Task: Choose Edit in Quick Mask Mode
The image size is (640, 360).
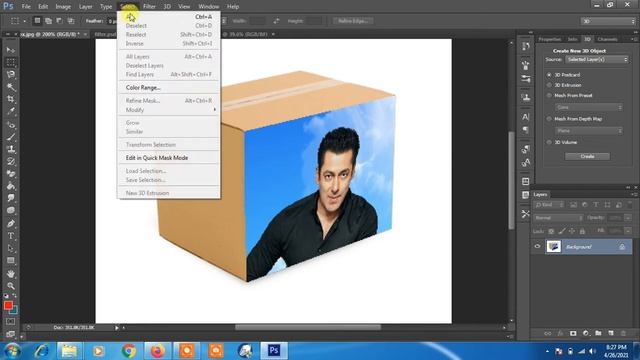Action: (x=168, y=158)
